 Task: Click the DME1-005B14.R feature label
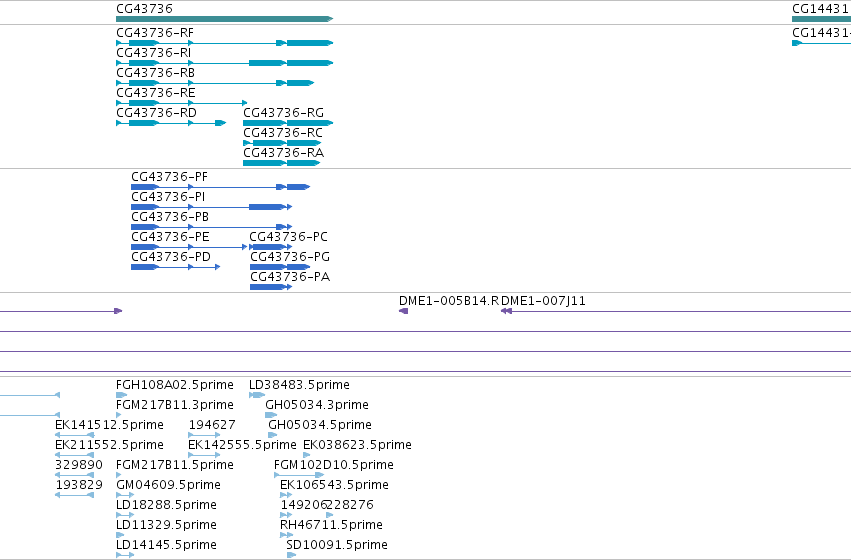[449, 302]
